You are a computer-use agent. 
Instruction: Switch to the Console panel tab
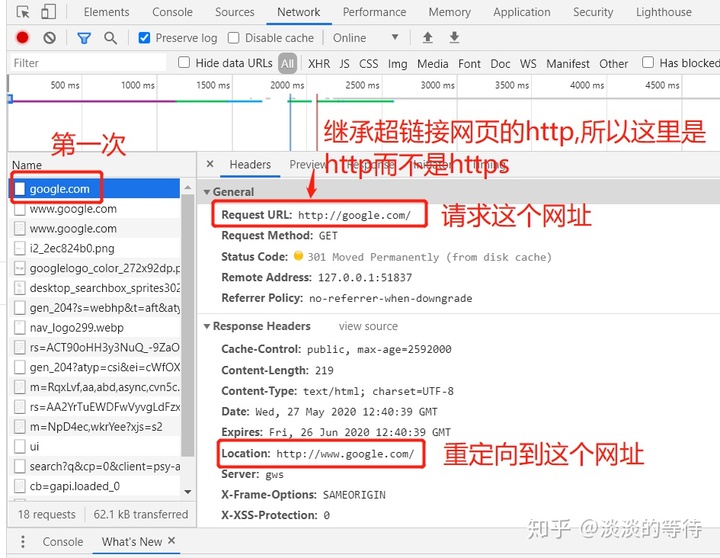coord(173,12)
